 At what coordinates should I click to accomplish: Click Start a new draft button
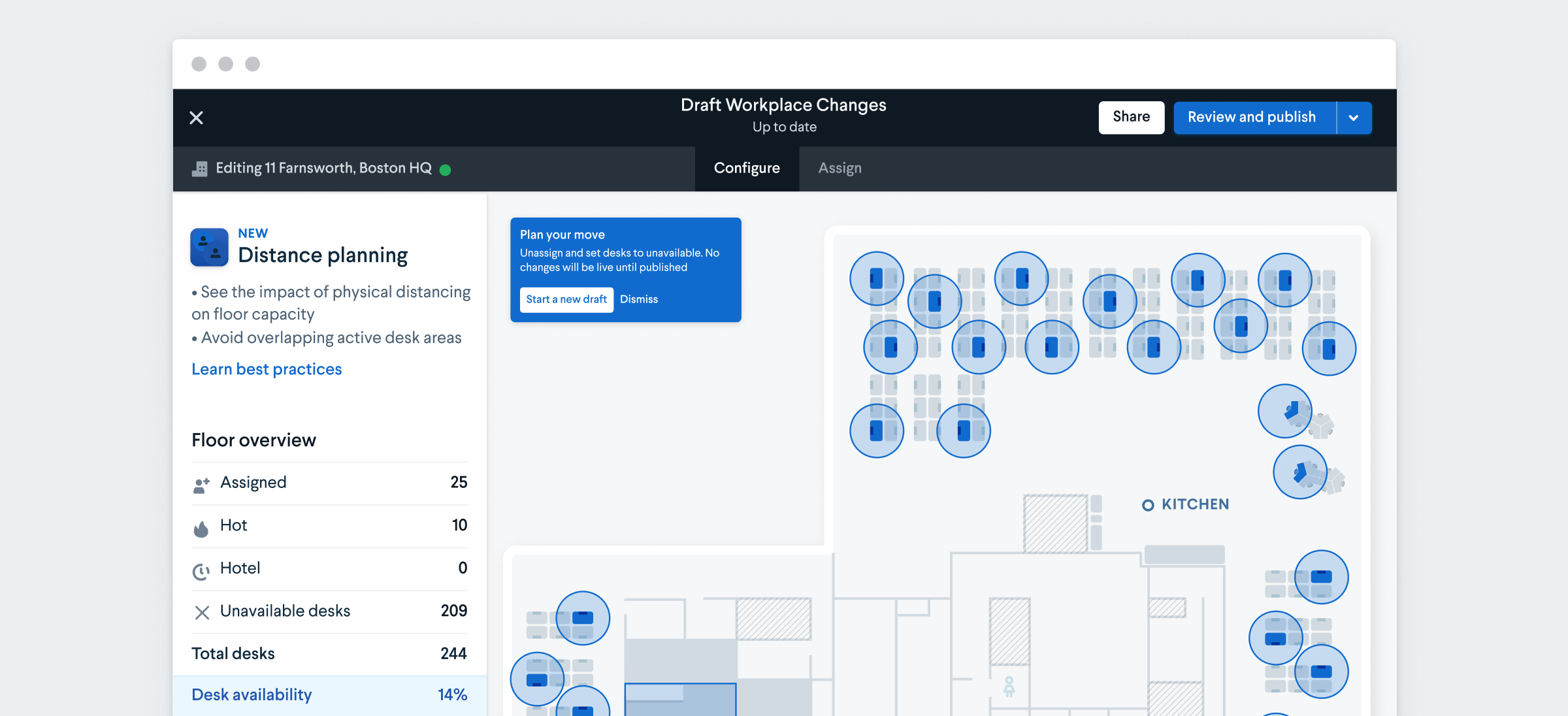(566, 299)
